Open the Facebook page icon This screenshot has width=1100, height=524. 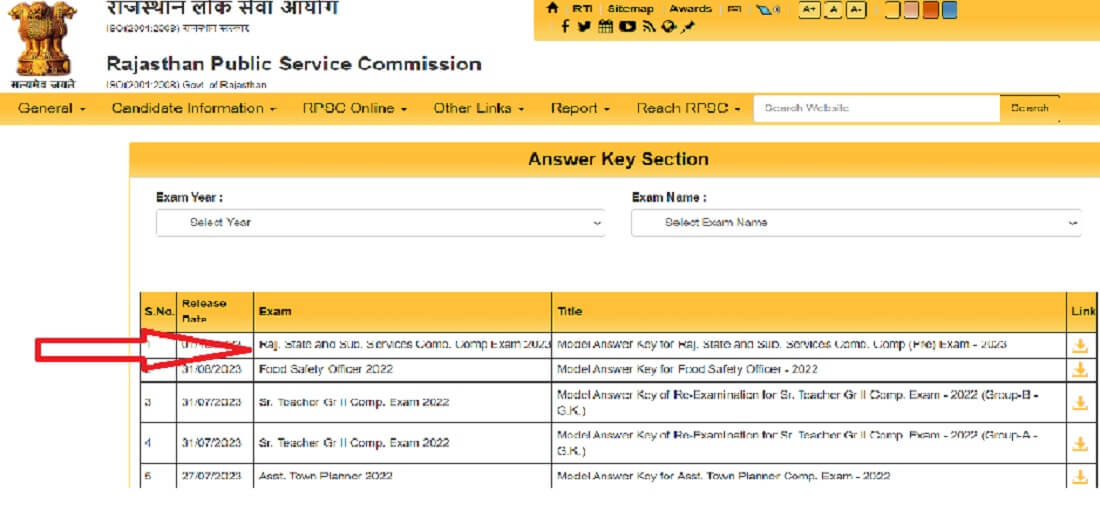click(565, 27)
